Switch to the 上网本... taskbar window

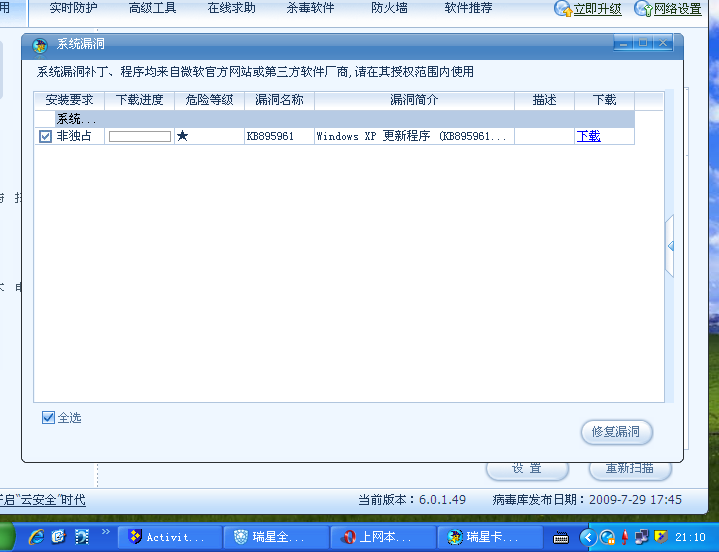[x=383, y=537]
